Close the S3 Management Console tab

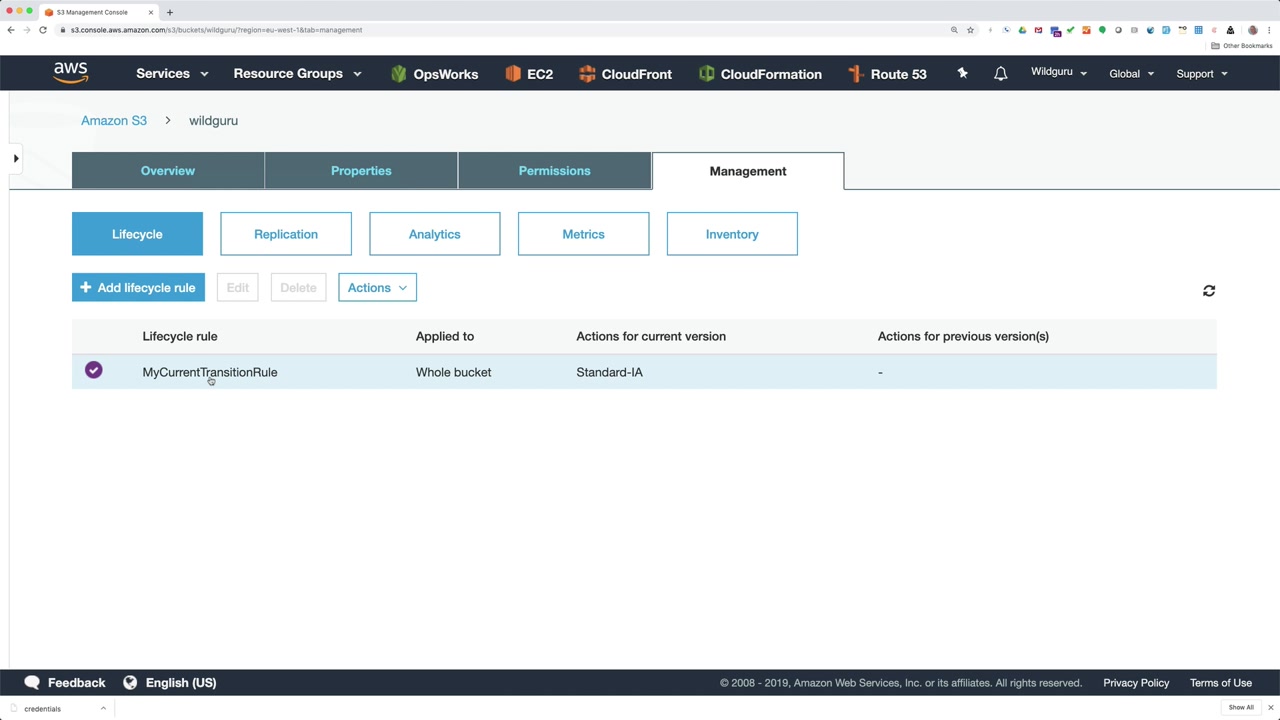(151, 12)
